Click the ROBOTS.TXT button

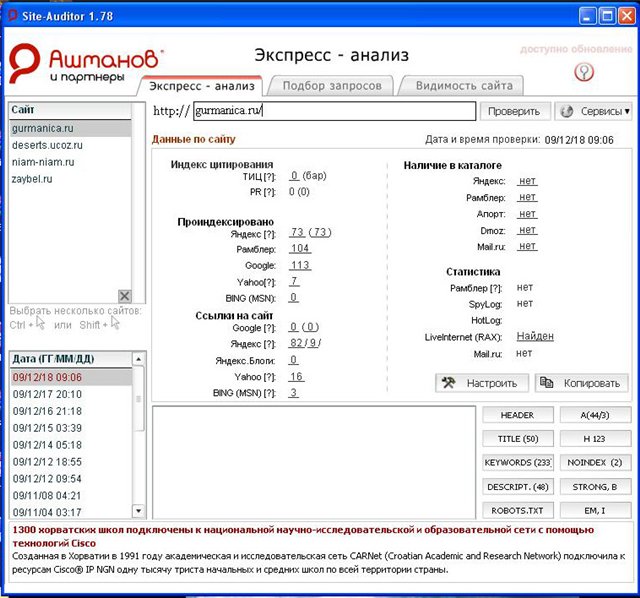click(517, 510)
